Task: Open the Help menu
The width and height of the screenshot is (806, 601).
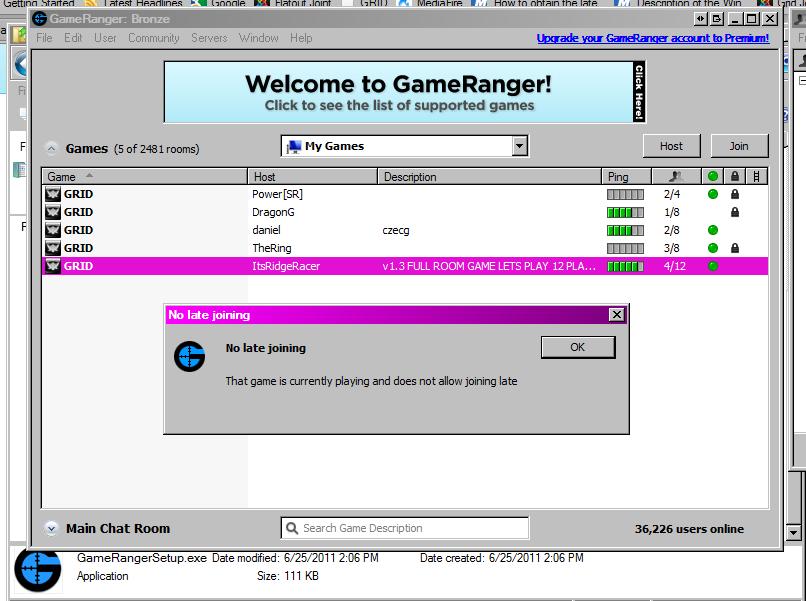Action: click(301, 38)
